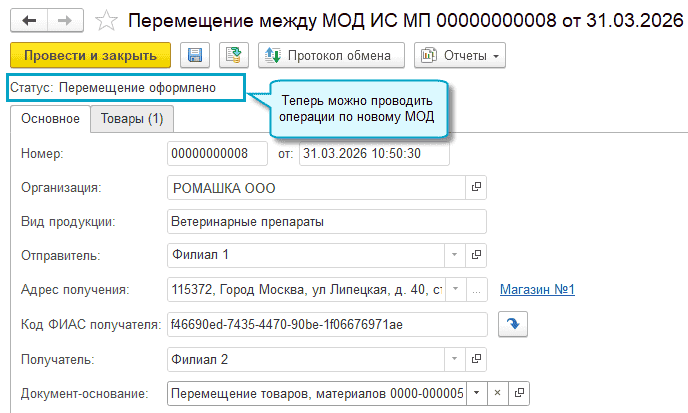The height and width of the screenshot is (413, 688).
Task: Switch to the 'Основное' tab
Action: tap(50, 119)
